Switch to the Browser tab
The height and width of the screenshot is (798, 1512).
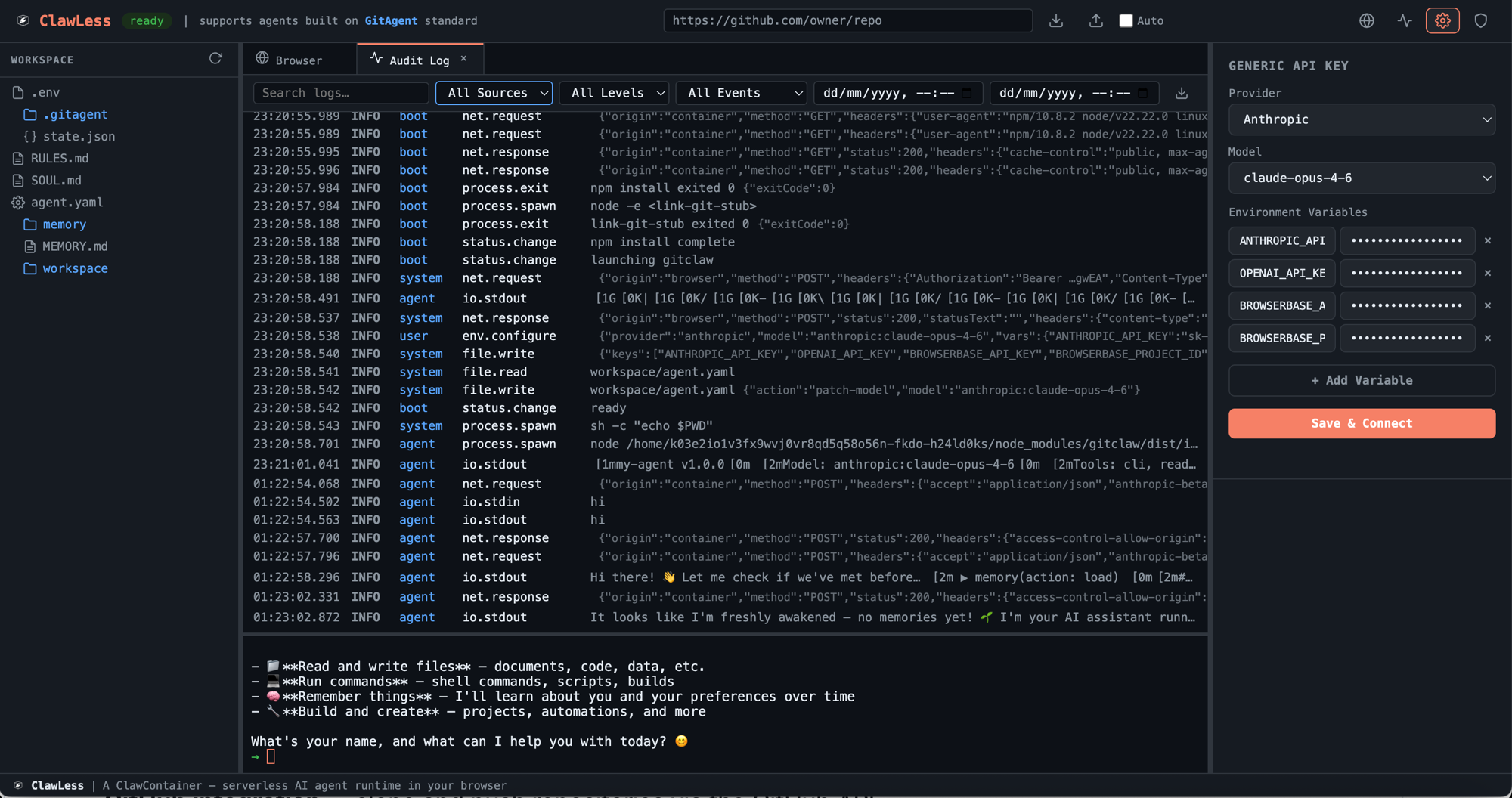coord(299,59)
